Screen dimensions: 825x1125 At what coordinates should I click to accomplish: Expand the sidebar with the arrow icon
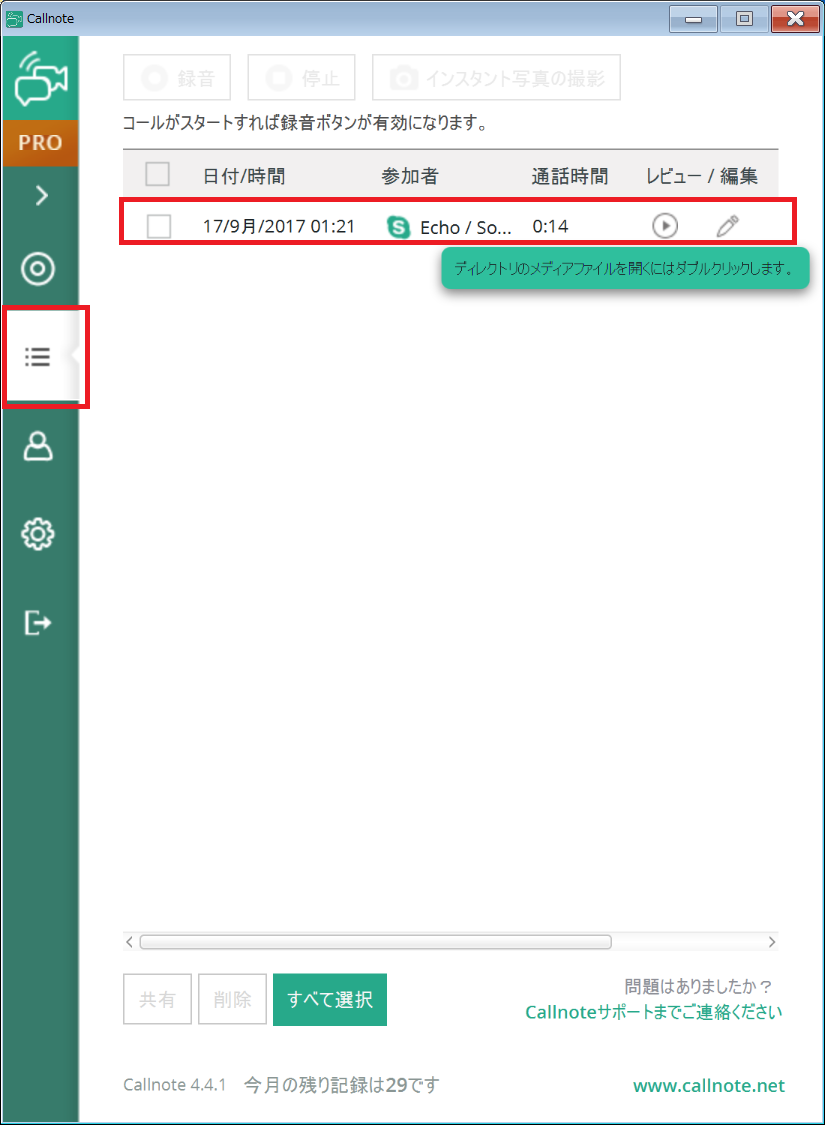39,195
